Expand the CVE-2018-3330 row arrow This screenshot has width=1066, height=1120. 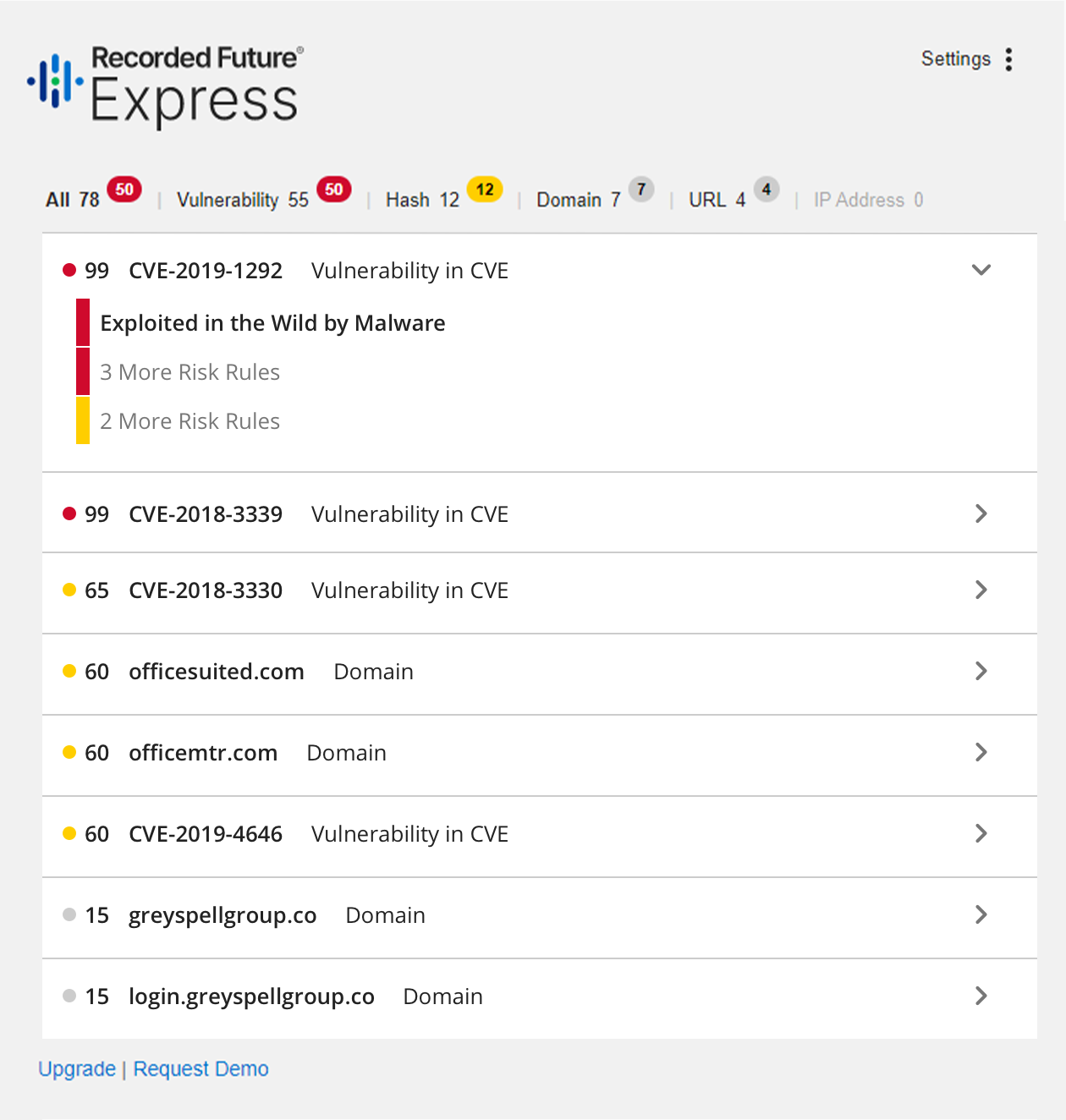tap(981, 590)
